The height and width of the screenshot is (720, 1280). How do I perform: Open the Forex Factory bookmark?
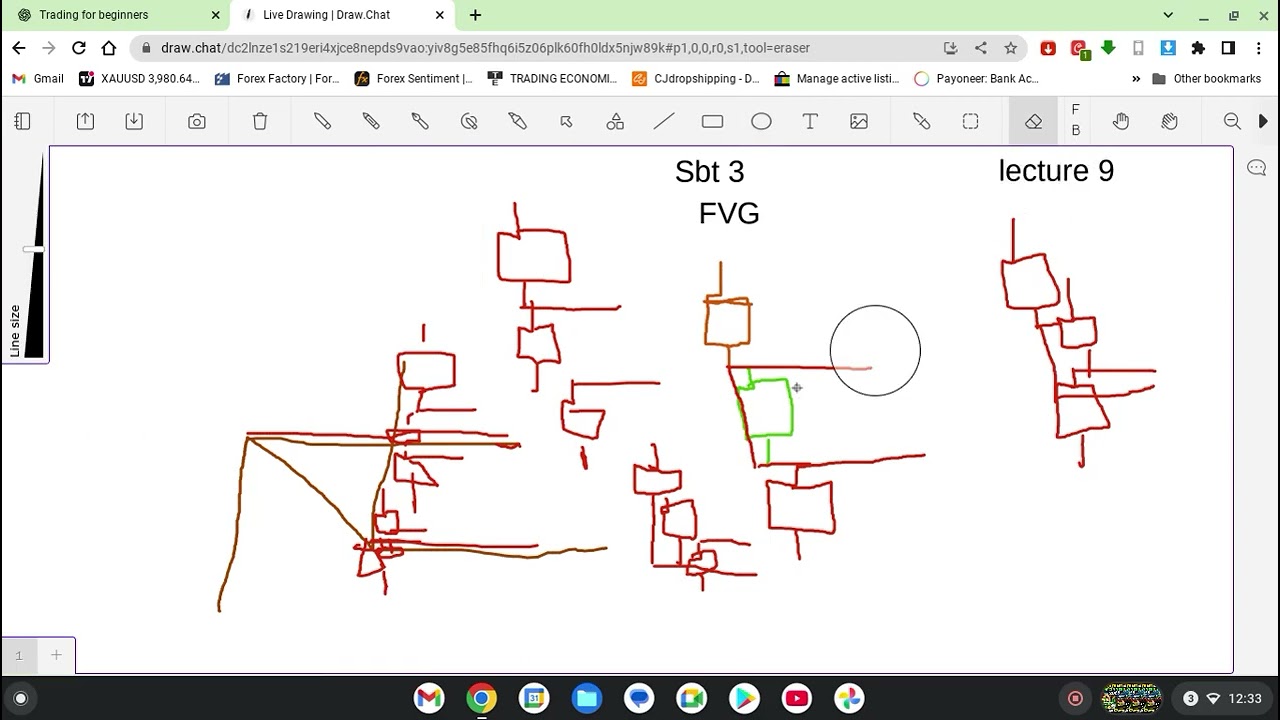tap(277, 78)
